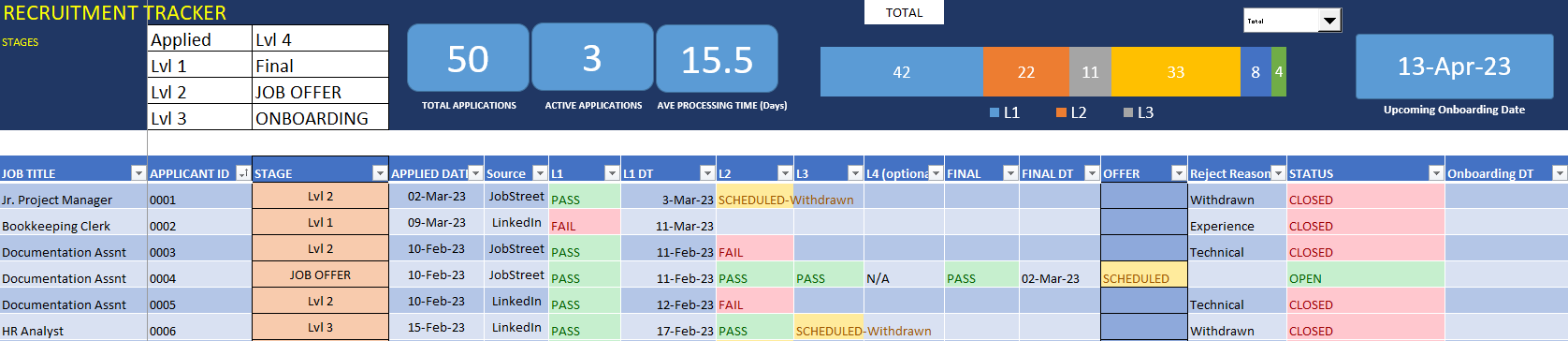
Task: Click the 13-Apr-23 upcoming onboarding date card
Action: [1455, 67]
